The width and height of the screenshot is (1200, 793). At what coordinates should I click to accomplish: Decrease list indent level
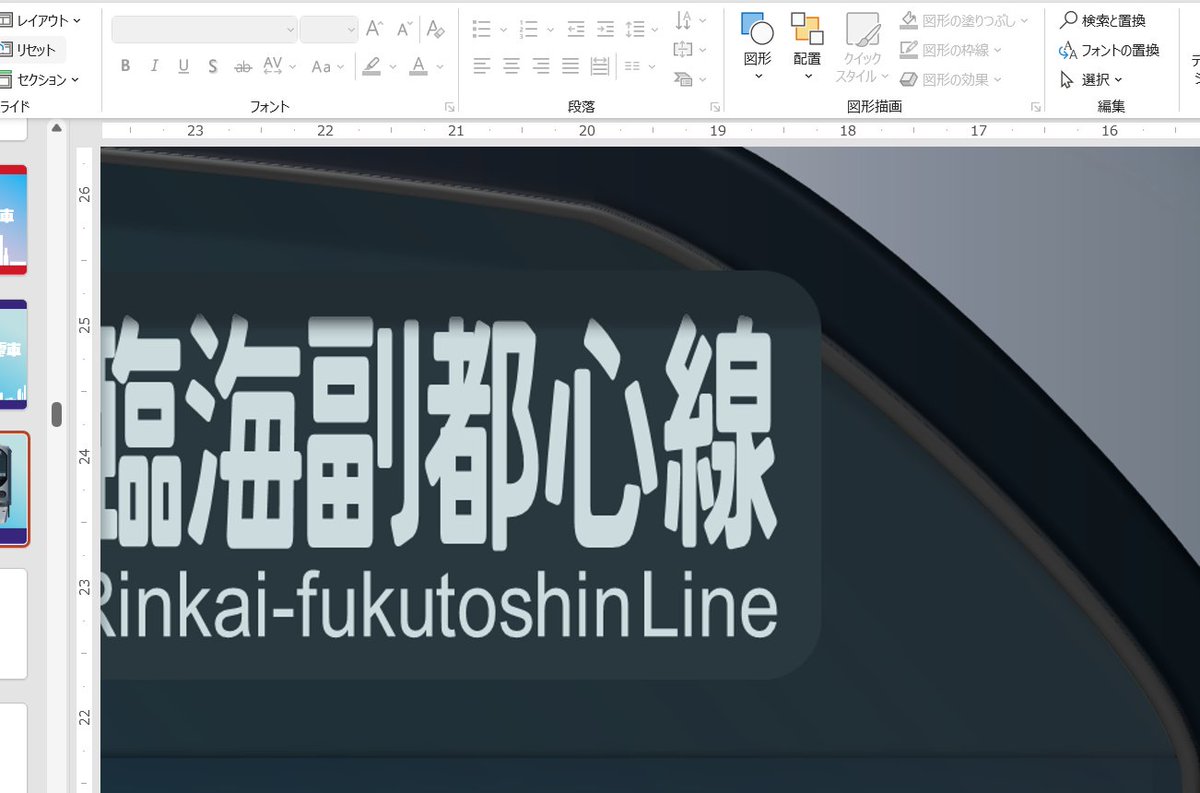[x=575, y=29]
